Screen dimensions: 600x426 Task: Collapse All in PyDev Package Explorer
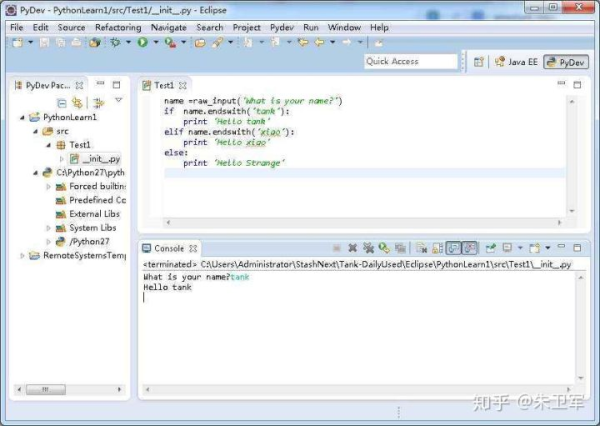click(62, 103)
